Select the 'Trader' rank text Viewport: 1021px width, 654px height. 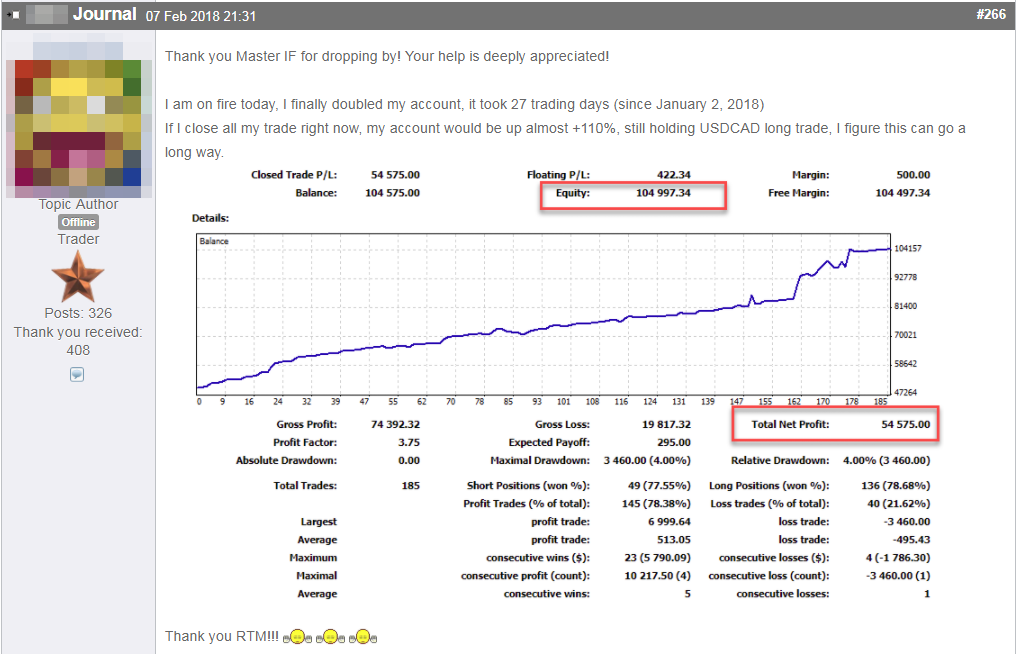coord(78,239)
